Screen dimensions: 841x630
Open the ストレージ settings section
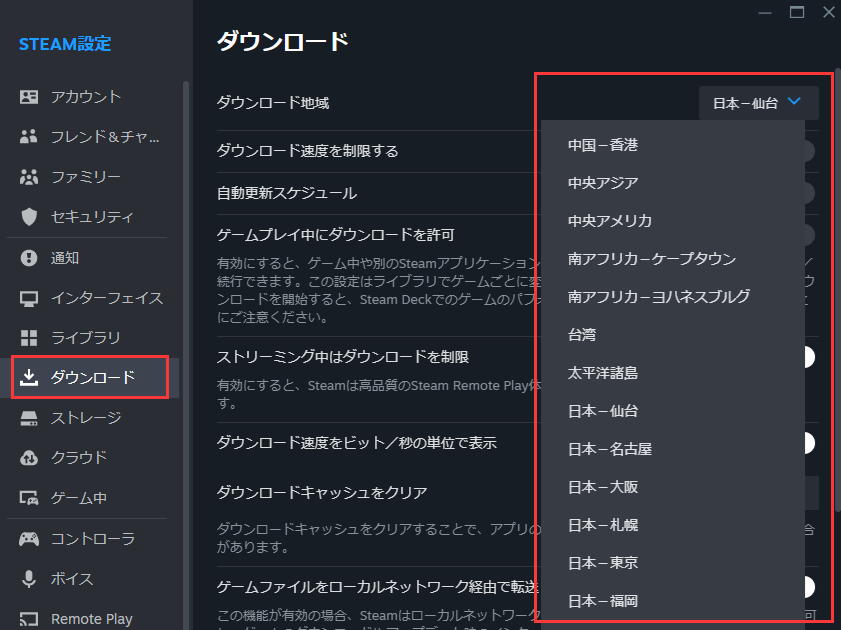[x=86, y=418]
